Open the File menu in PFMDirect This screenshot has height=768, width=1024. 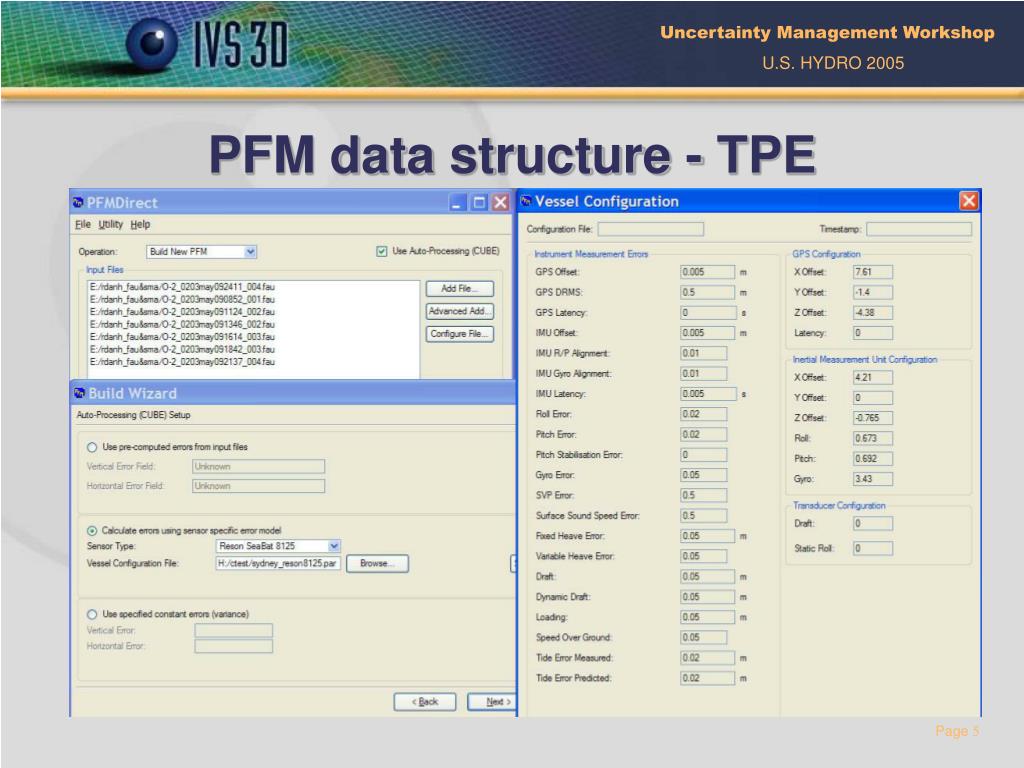(x=83, y=225)
